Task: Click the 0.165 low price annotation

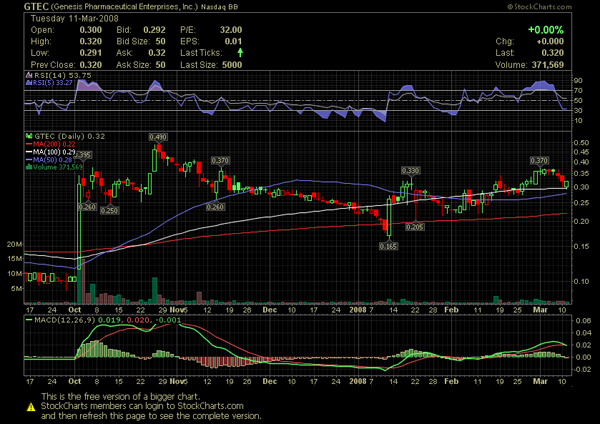Action: (388, 246)
